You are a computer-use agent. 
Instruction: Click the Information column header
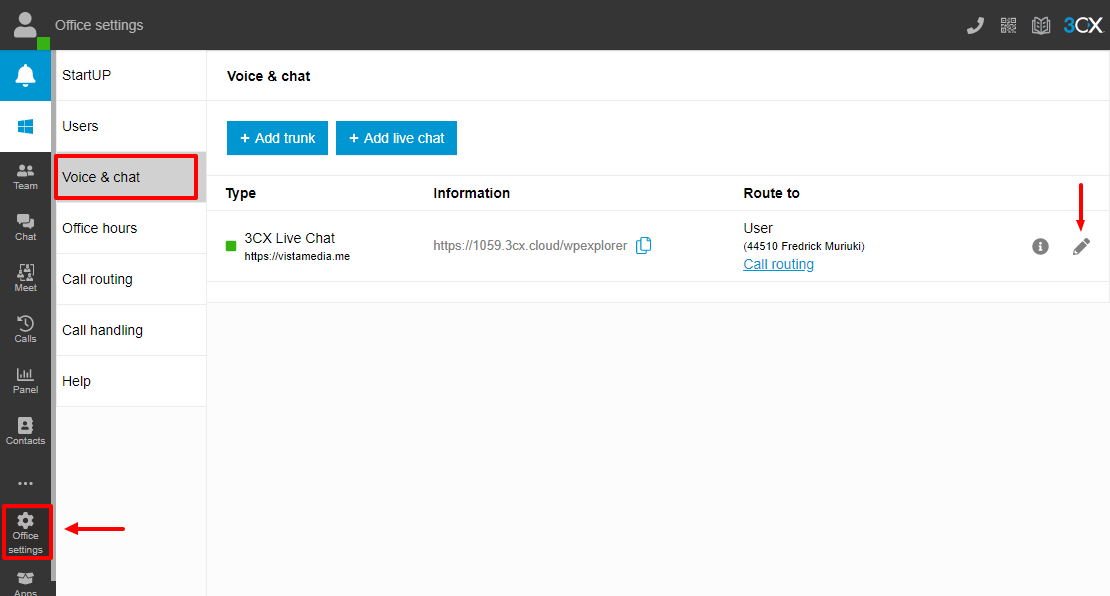471,193
